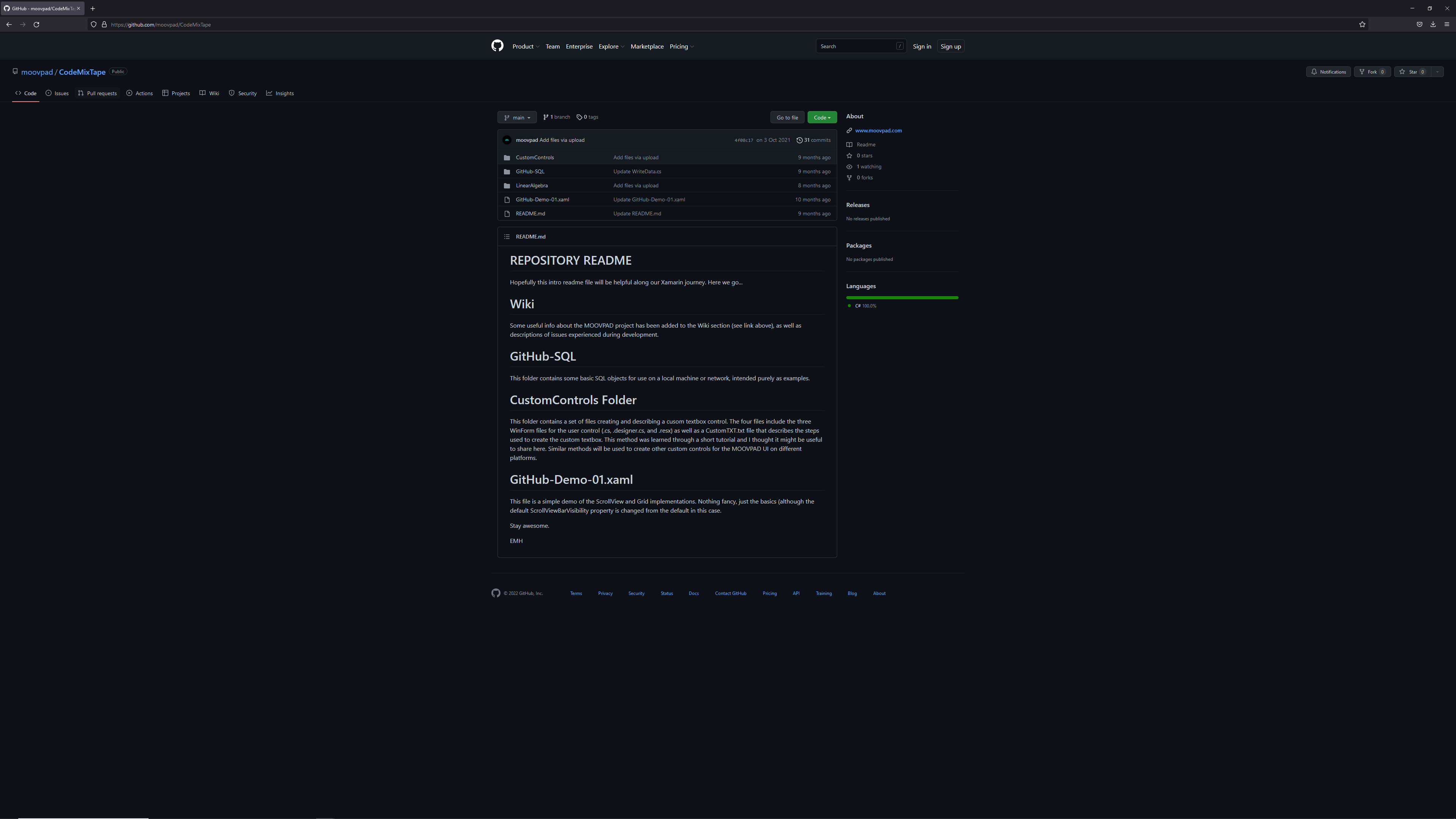
Task: Open the main branch selector dropdown
Action: click(516, 118)
